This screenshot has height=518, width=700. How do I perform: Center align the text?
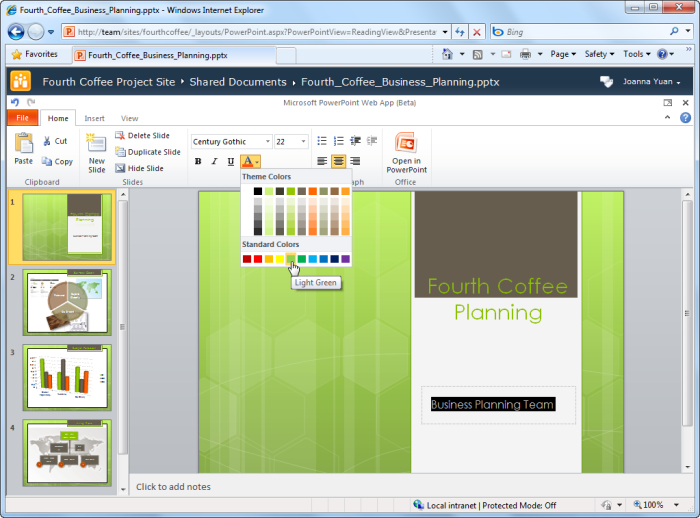[x=338, y=161]
